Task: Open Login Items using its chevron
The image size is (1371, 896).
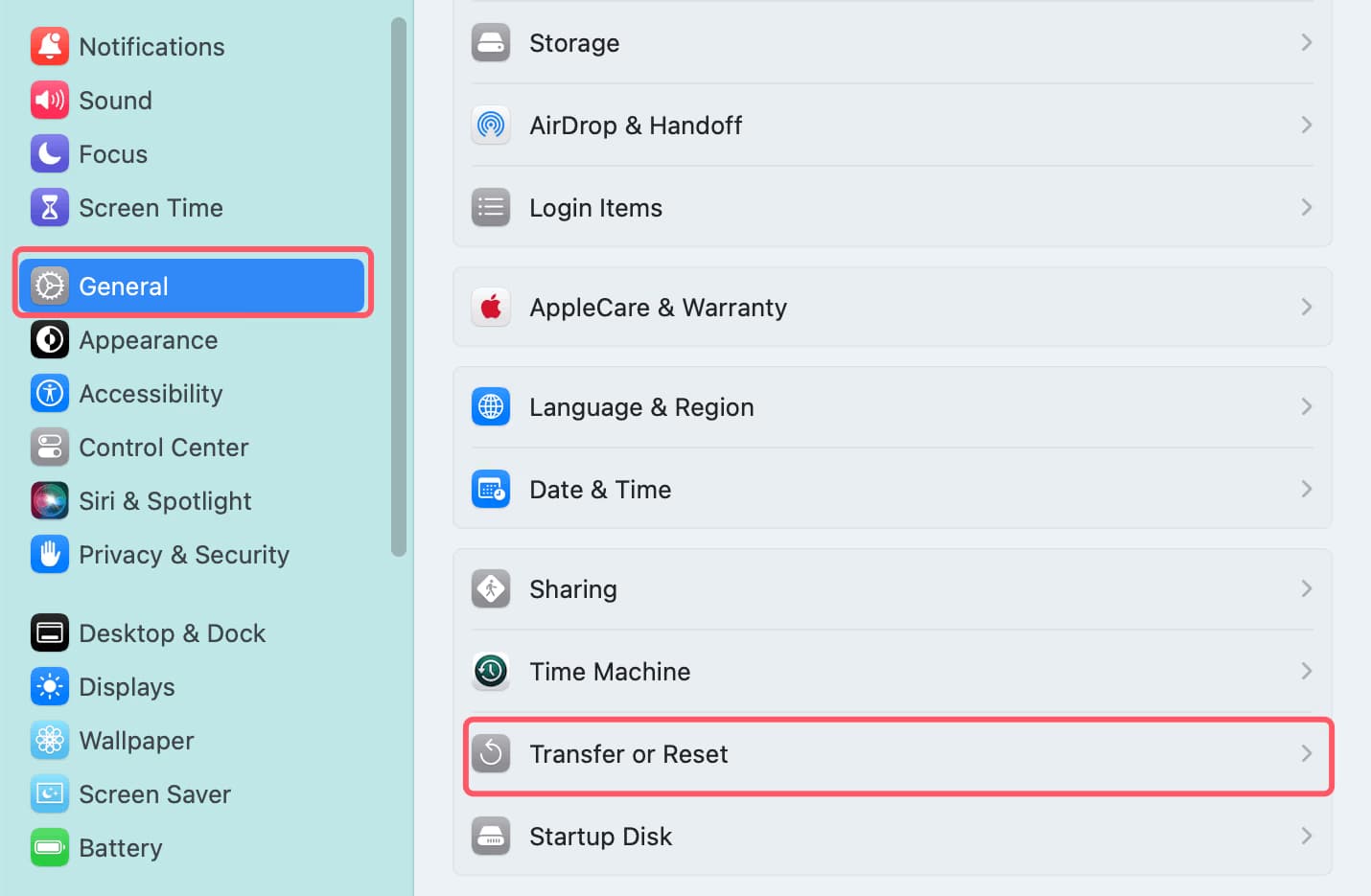Action: (1306, 207)
